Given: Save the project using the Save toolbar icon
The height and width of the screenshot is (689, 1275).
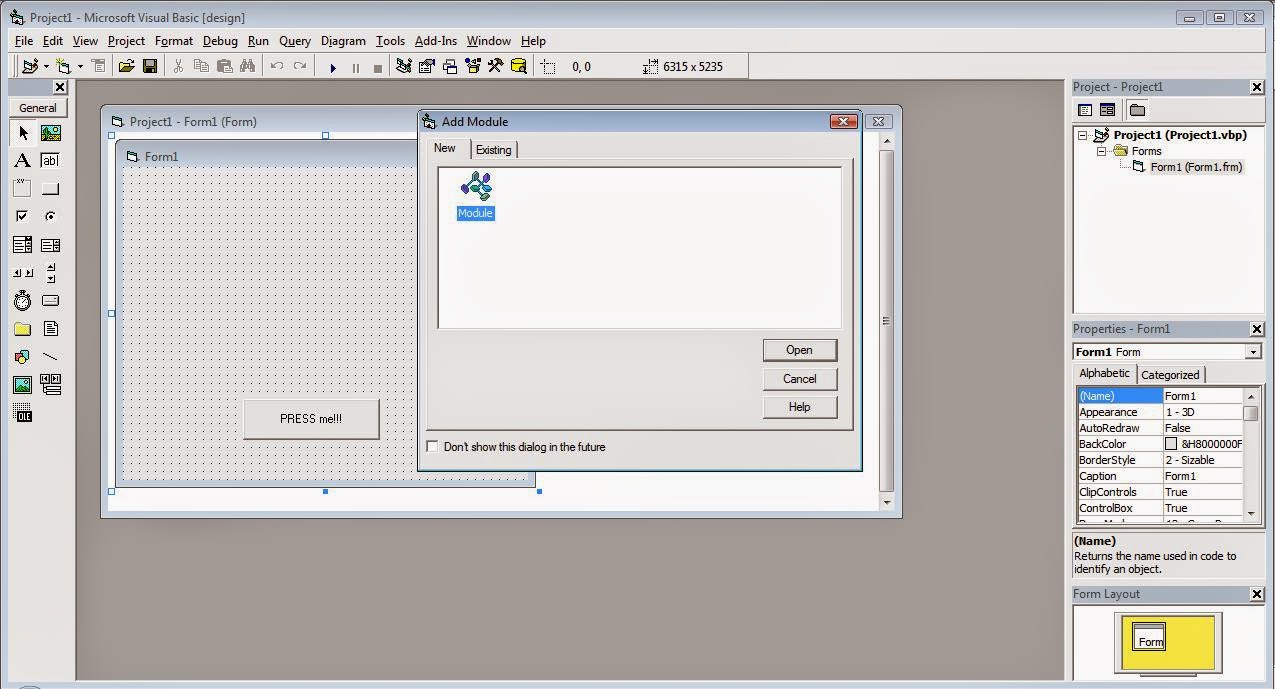Looking at the screenshot, I should tap(150, 66).
